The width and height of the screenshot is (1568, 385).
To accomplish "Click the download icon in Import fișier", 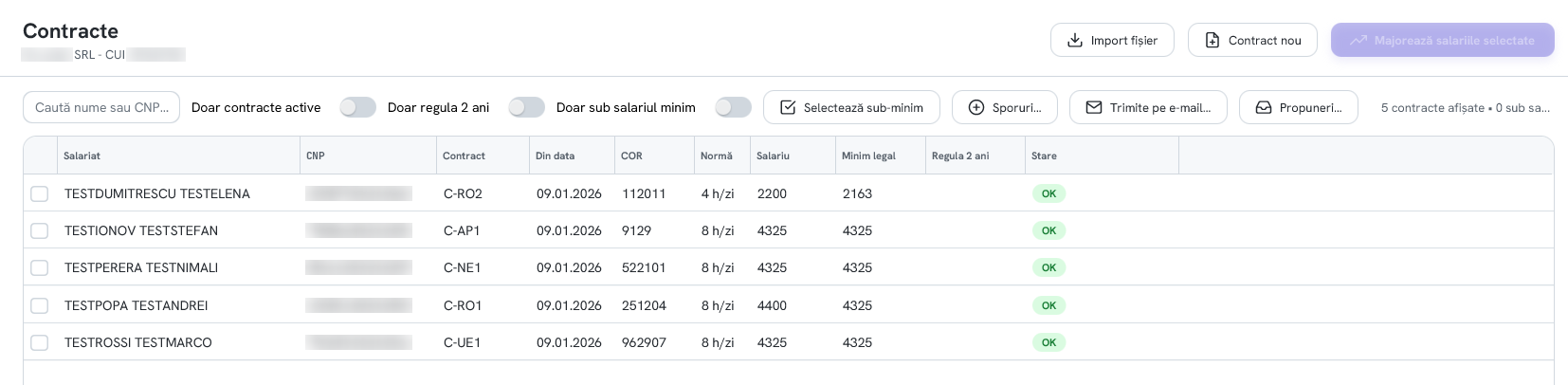I will tap(1075, 40).
